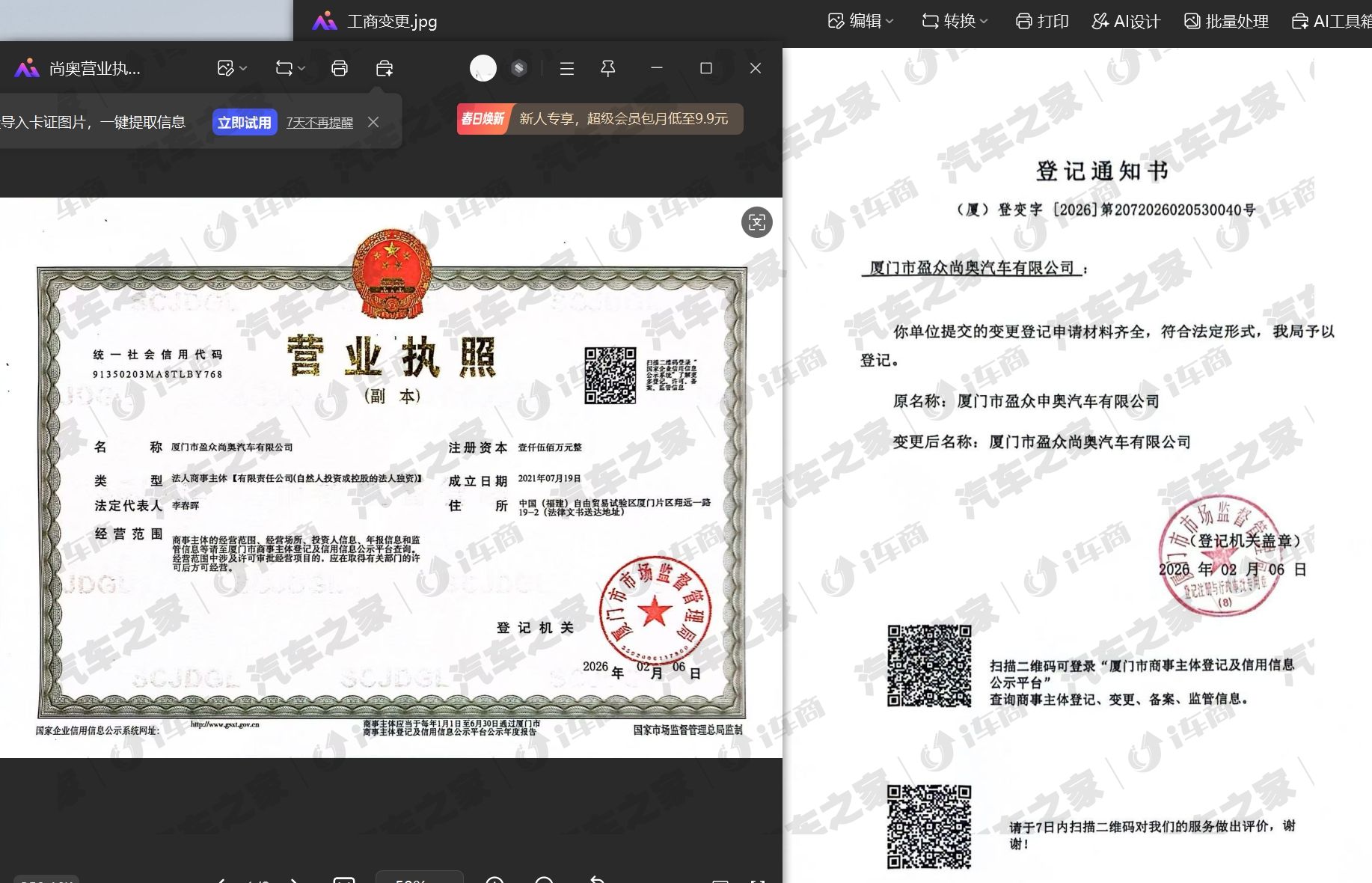Image resolution: width=1372 pixels, height=883 pixels.
Task: Click the 立即试用 button
Action: (245, 122)
